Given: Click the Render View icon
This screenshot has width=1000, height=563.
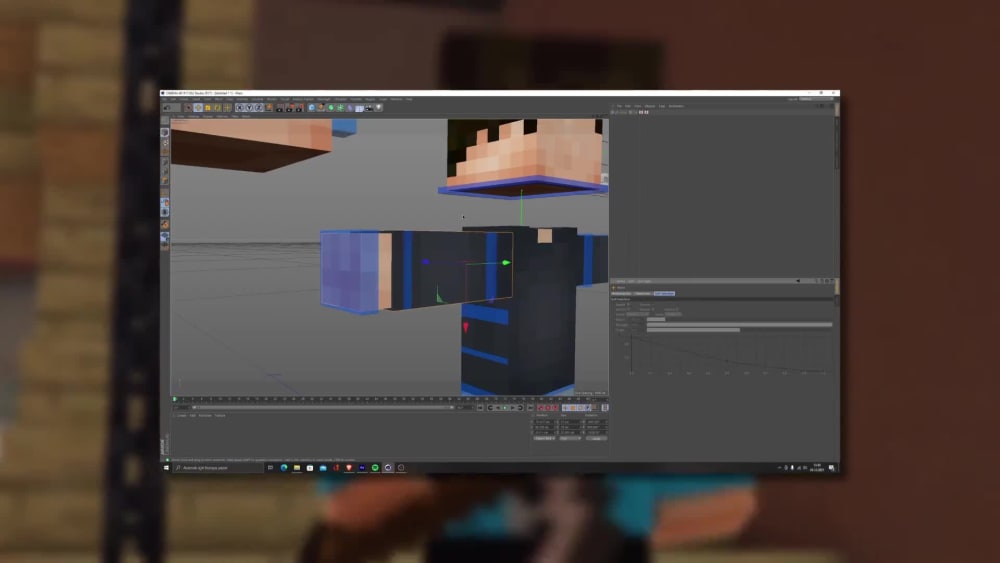Looking at the screenshot, I should [279, 108].
